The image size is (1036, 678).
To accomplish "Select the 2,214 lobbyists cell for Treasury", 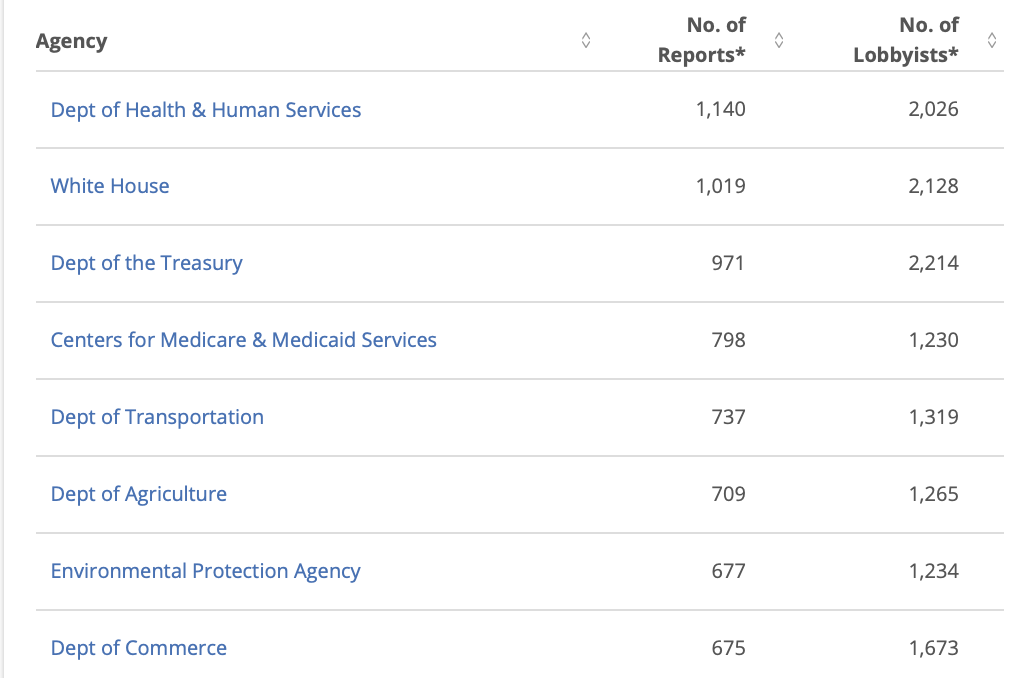I will click(x=933, y=263).
